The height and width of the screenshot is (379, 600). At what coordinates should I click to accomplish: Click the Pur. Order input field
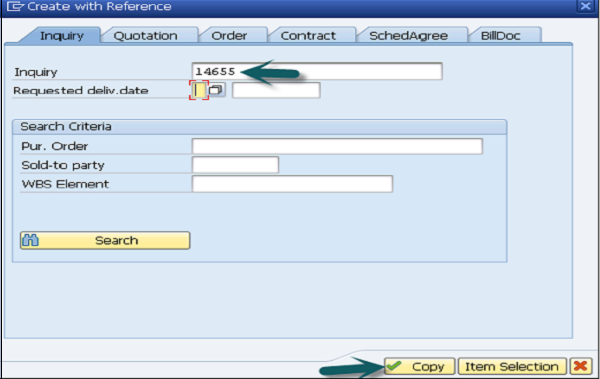coord(337,146)
